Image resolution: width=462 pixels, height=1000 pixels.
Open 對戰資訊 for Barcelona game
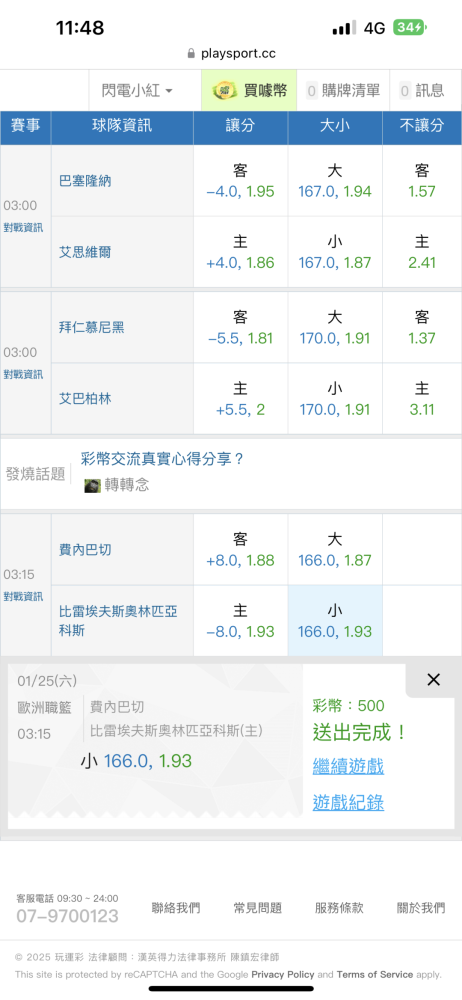coord(24,228)
